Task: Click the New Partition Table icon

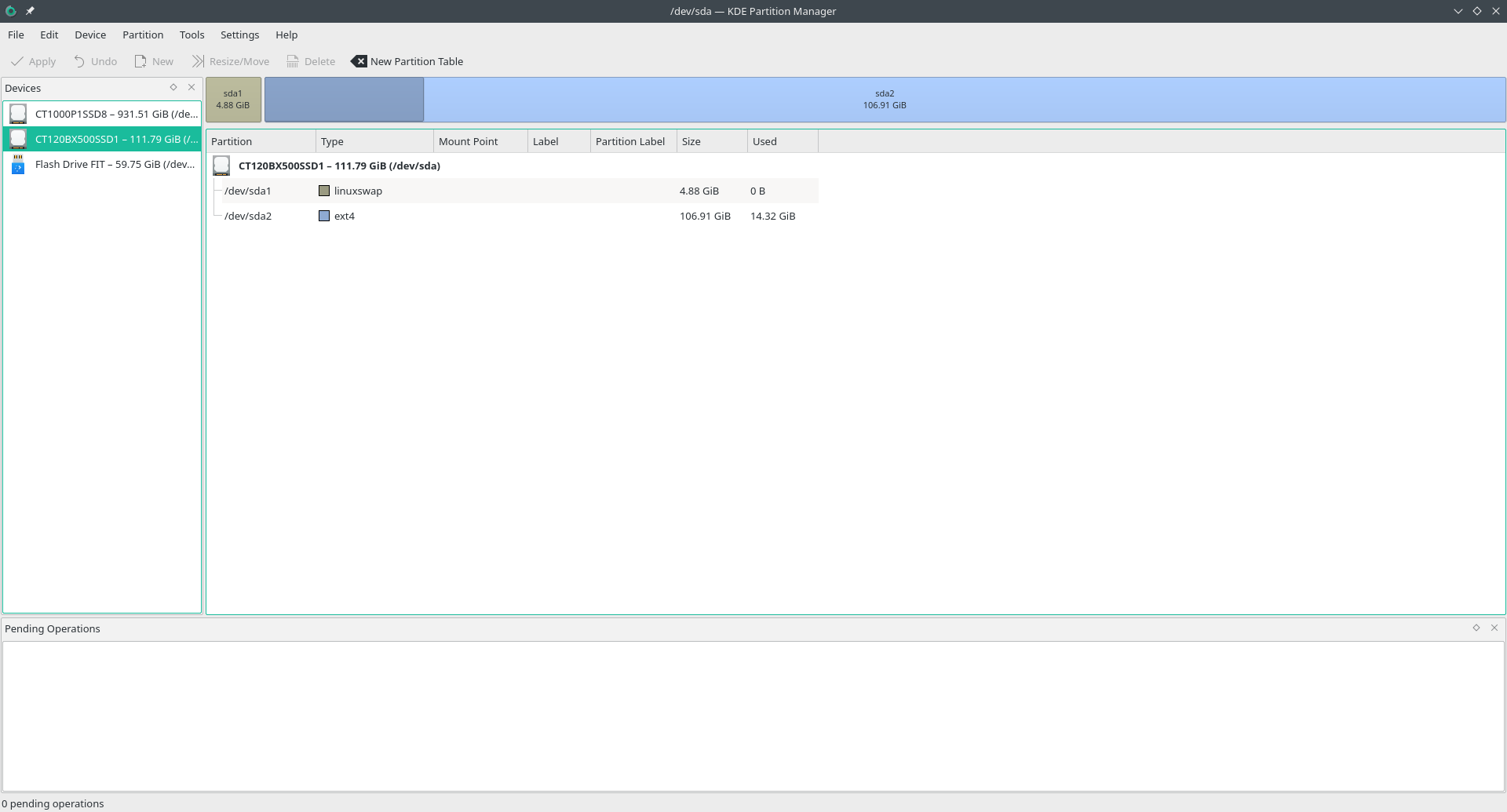Action: (359, 61)
